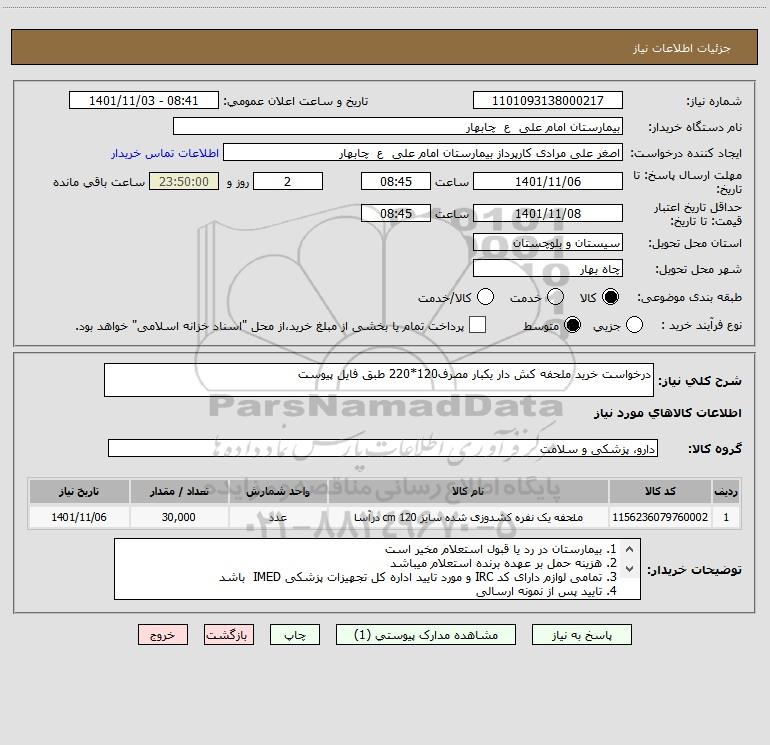
Task: Click the need number field 1101093138000217
Action: tap(548, 101)
